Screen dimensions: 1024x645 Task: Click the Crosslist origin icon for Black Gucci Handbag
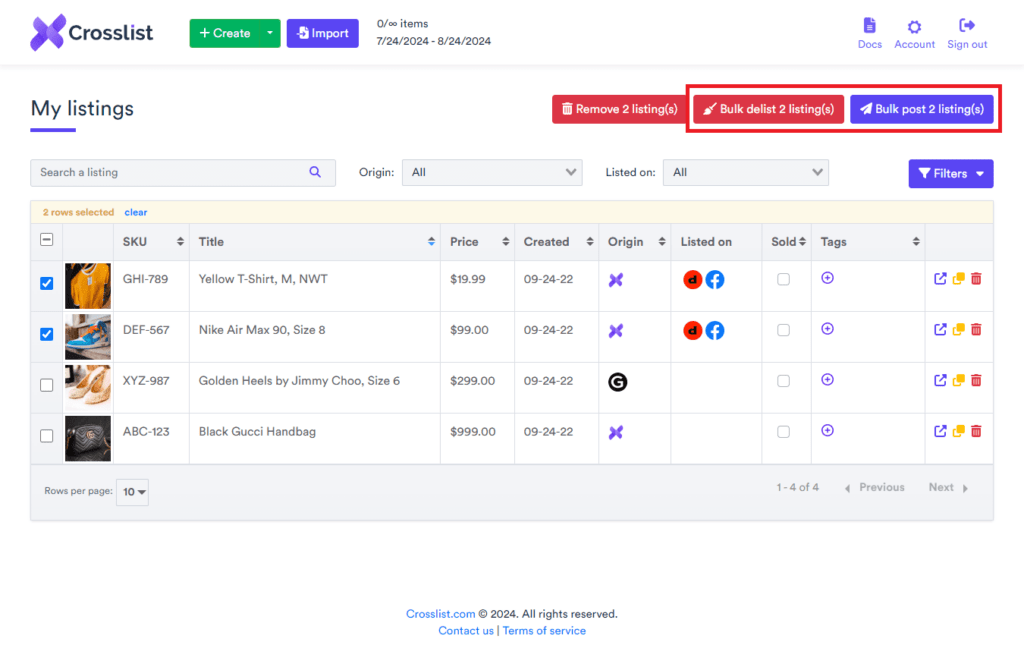pos(615,431)
